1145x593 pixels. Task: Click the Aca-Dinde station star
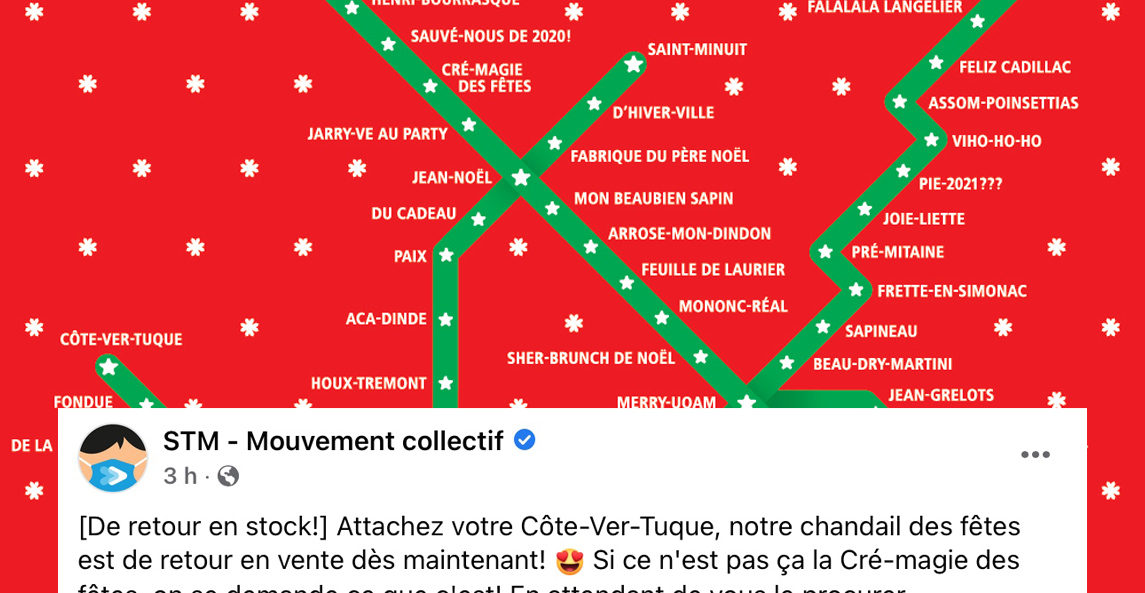tap(446, 319)
